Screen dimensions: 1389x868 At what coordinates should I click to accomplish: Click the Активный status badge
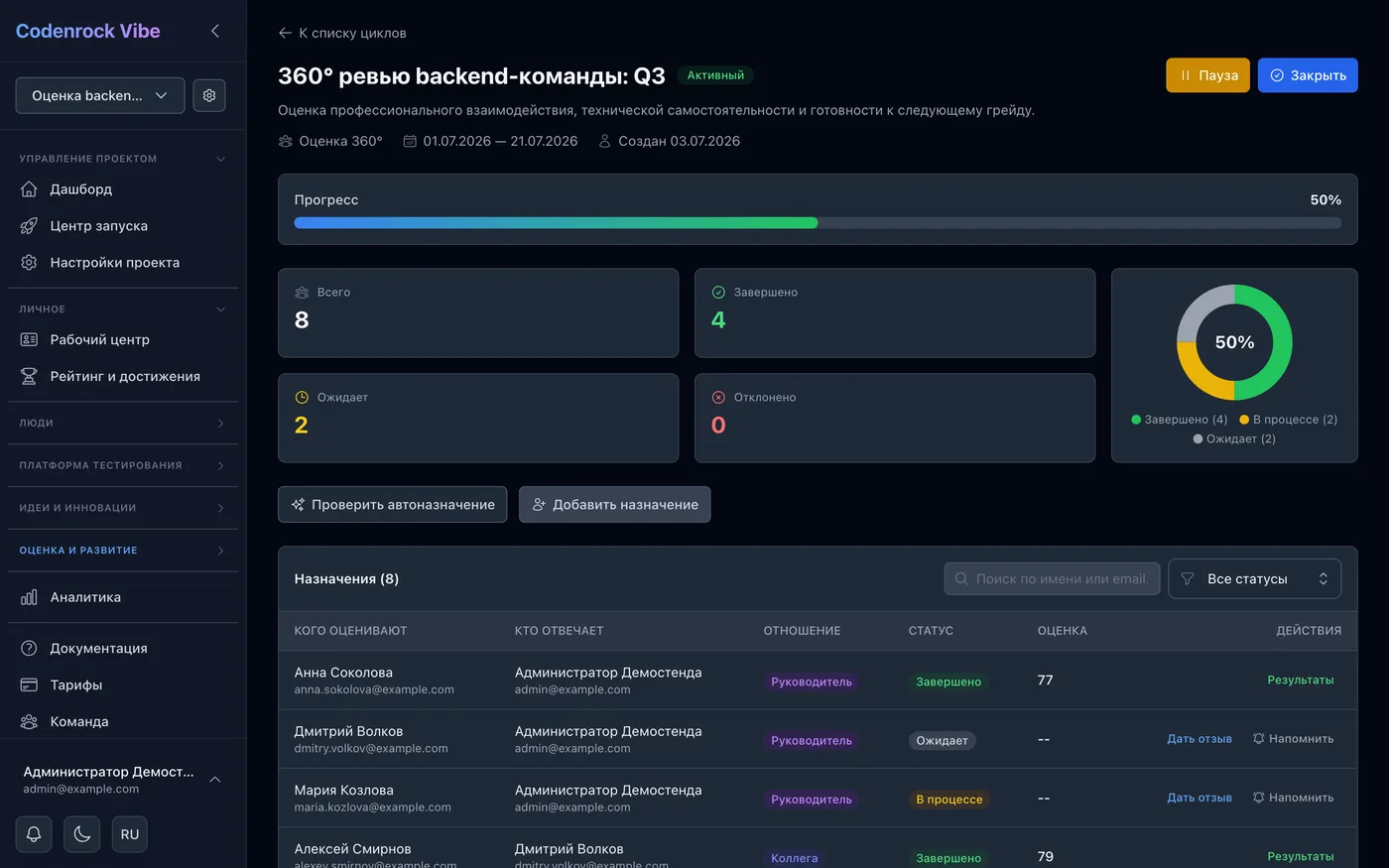point(715,75)
